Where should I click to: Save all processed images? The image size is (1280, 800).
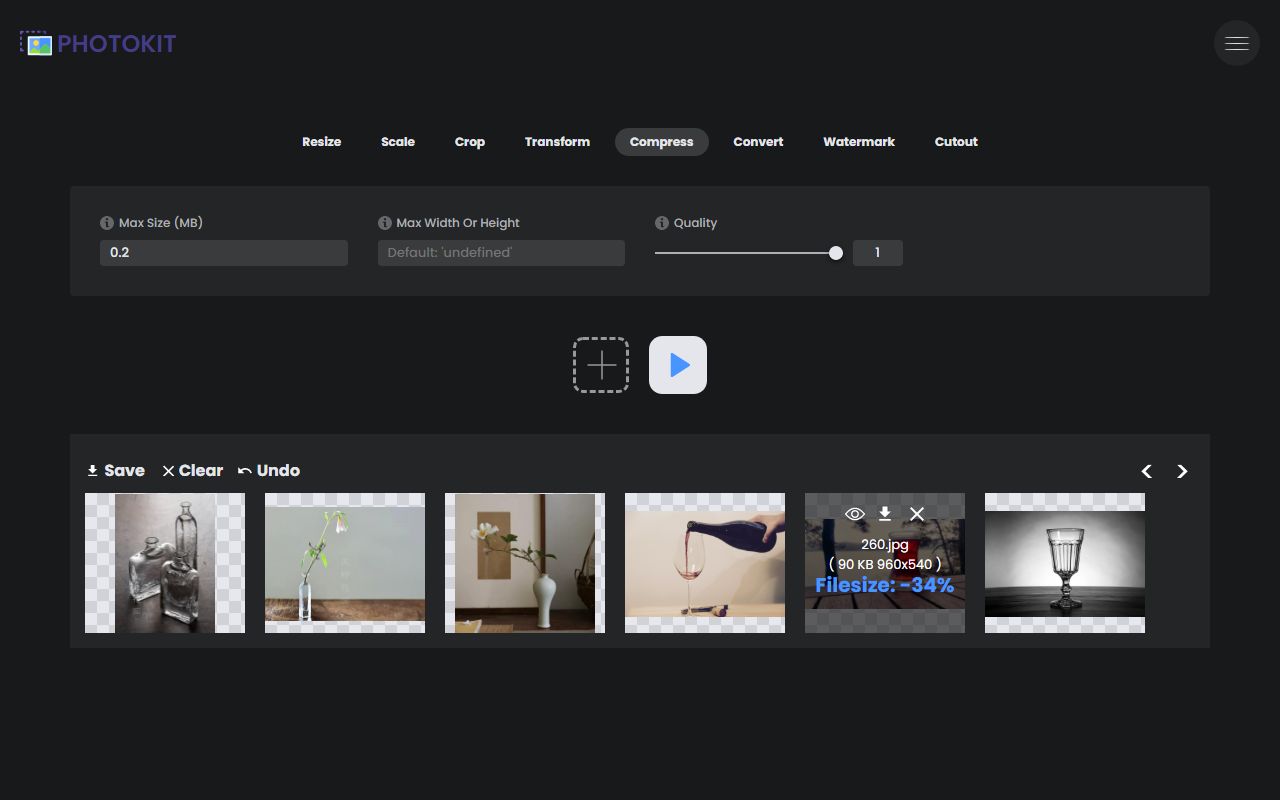tap(116, 471)
